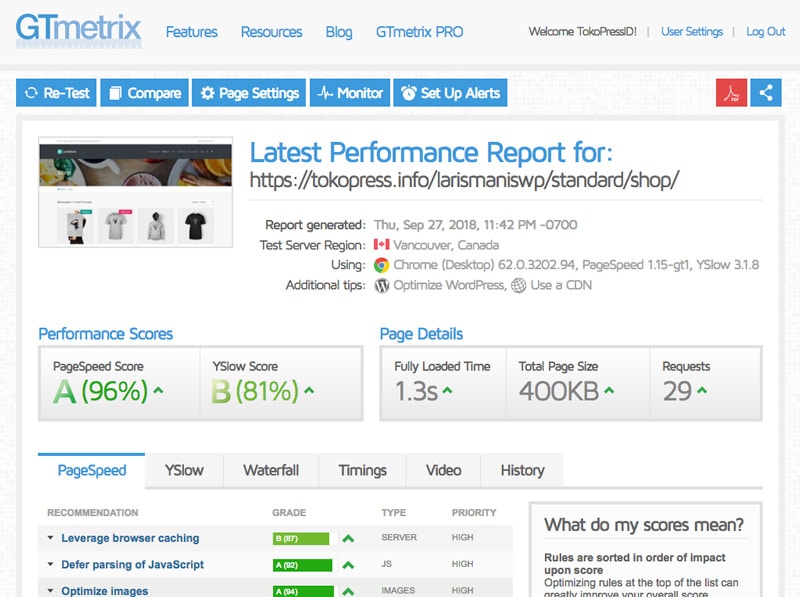
Task: Click the What do my scores mean heading
Action: 644,525
